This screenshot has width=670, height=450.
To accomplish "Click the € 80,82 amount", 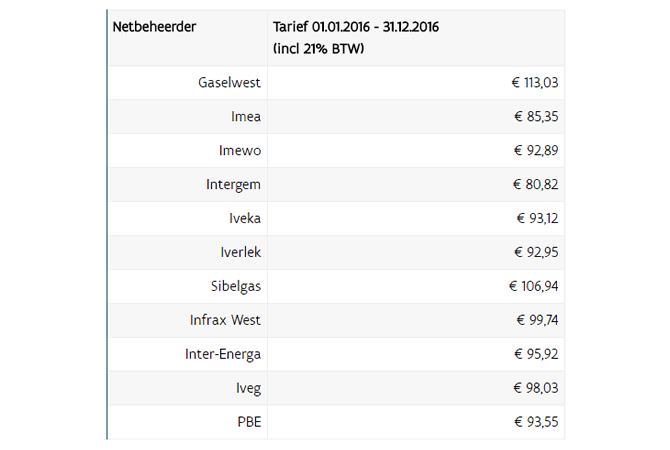I will [x=536, y=185].
